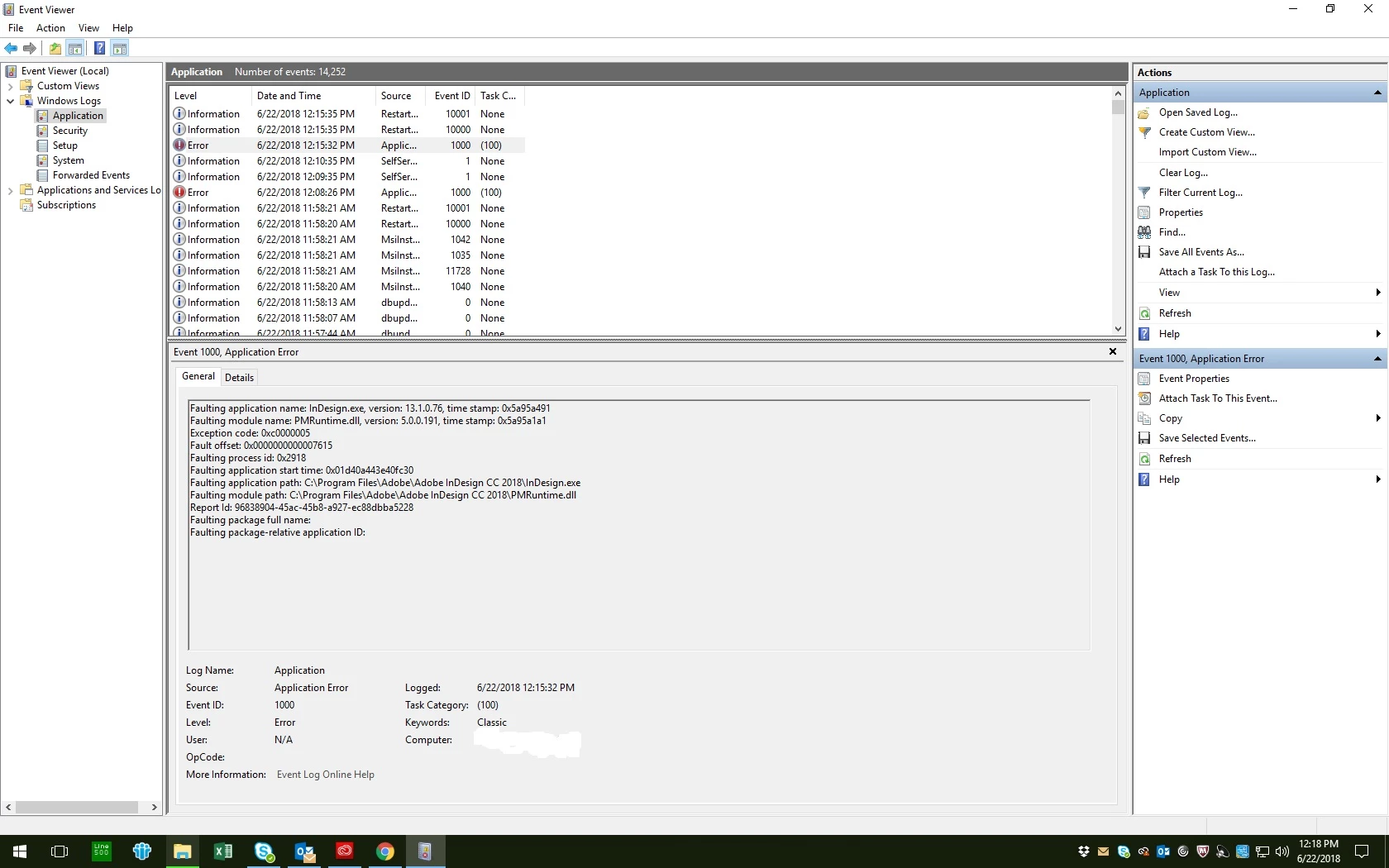Click the event list scroll up arrow
The width and height of the screenshot is (1389, 868).
[x=1118, y=93]
